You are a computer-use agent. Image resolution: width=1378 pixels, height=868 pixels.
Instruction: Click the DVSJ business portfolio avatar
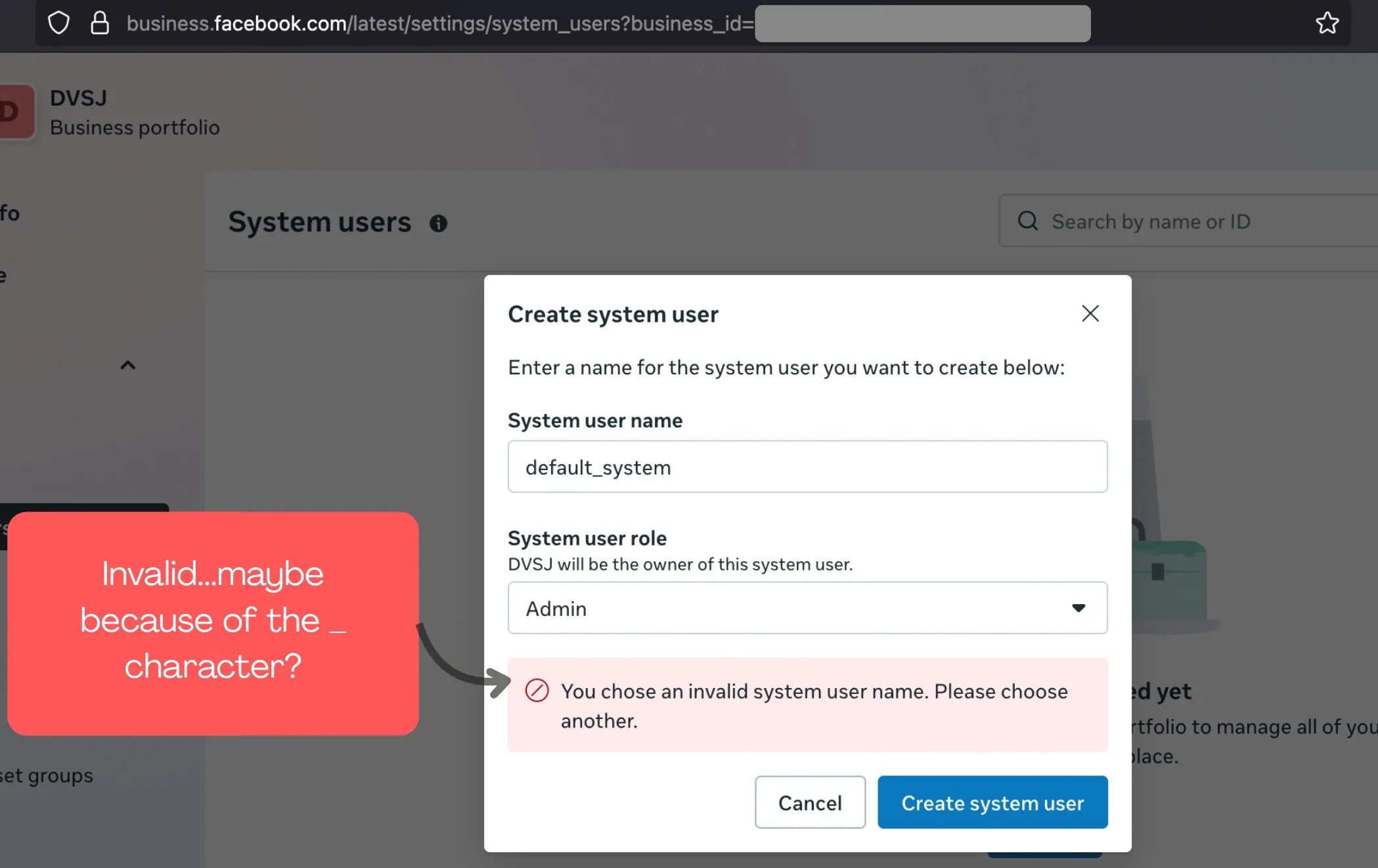tap(14, 112)
